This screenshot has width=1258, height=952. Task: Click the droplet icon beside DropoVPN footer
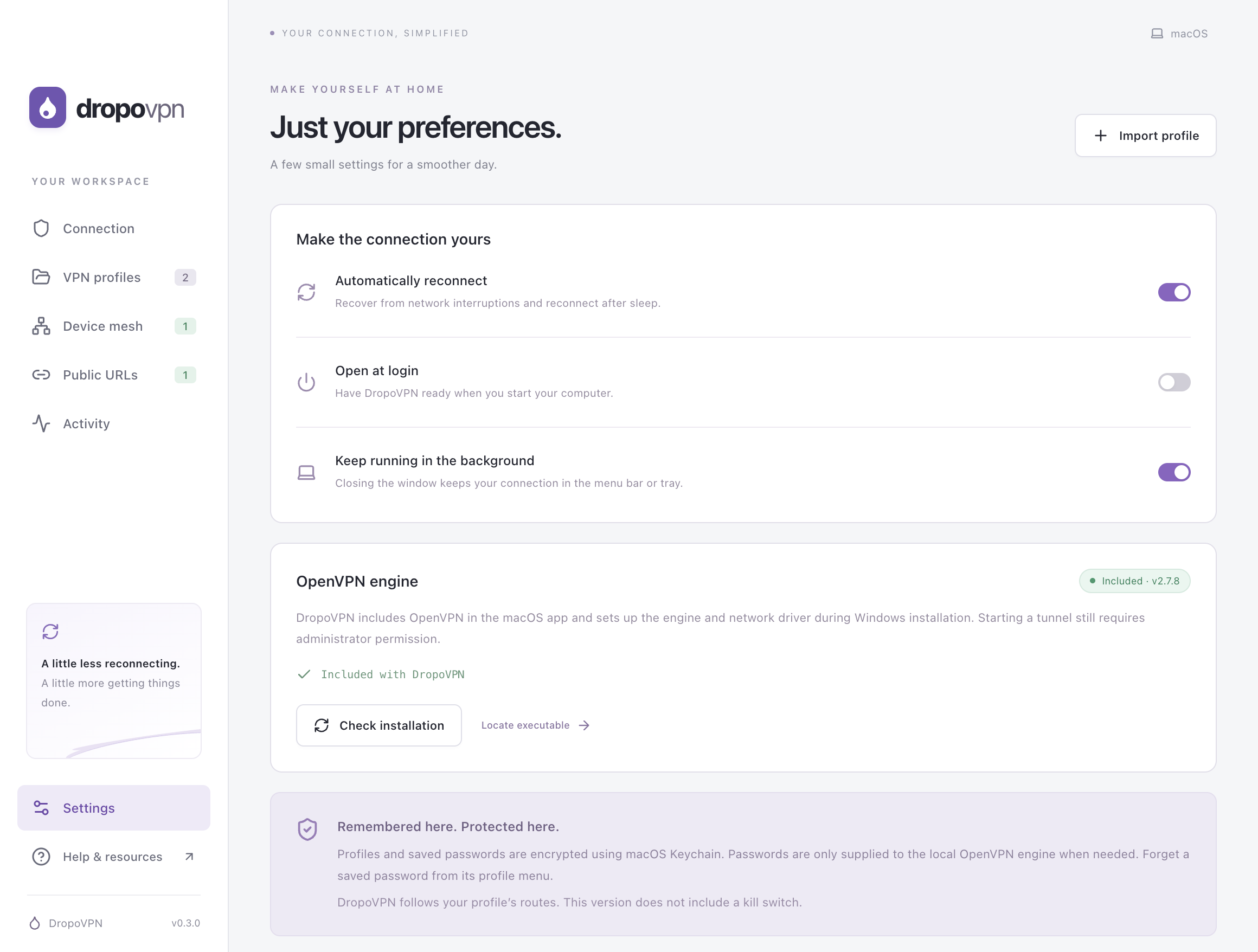[x=35, y=923]
